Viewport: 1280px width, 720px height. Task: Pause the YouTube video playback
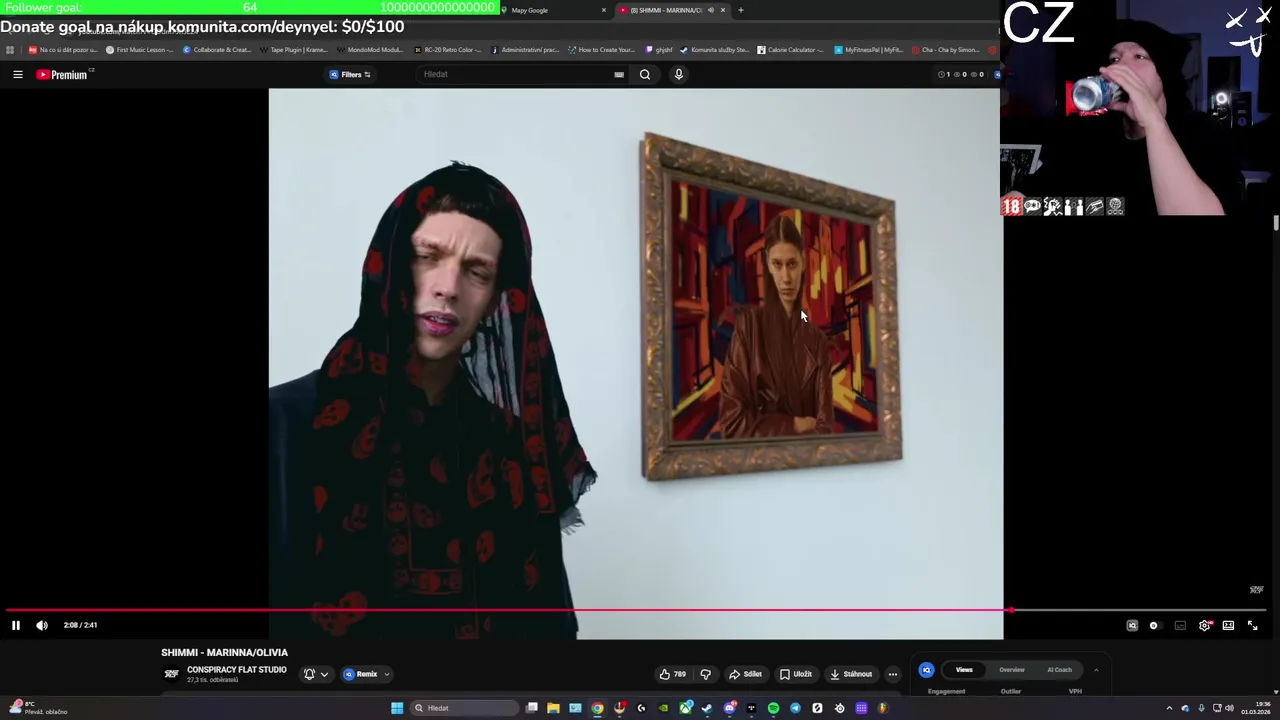16,625
